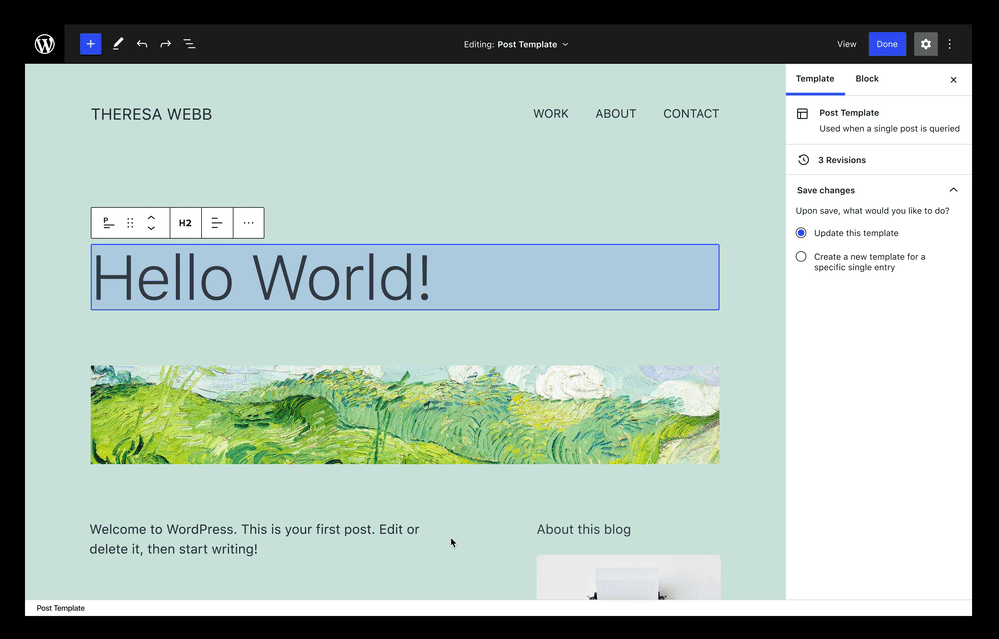This screenshot has width=999, height=639.
Task: Open the H2 heading level dropdown
Action: tap(185, 223)
